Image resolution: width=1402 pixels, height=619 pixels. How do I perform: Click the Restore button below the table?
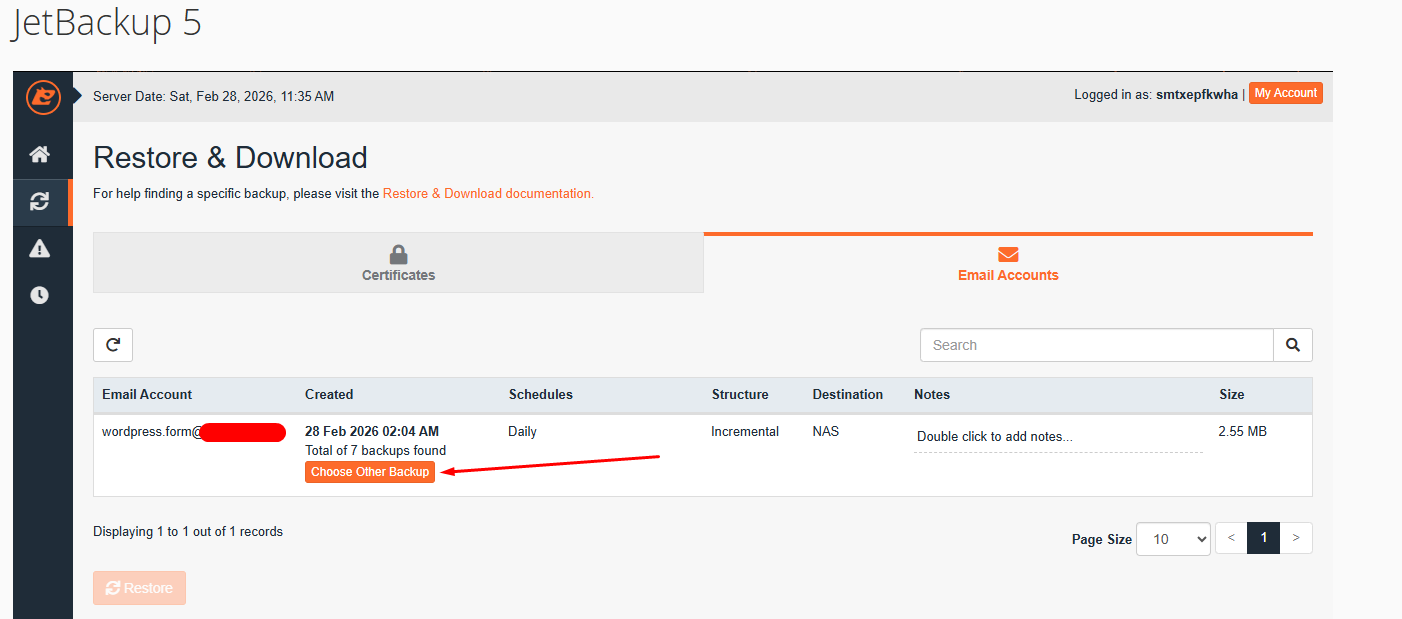pyautogui.click(x=139, y=588)
